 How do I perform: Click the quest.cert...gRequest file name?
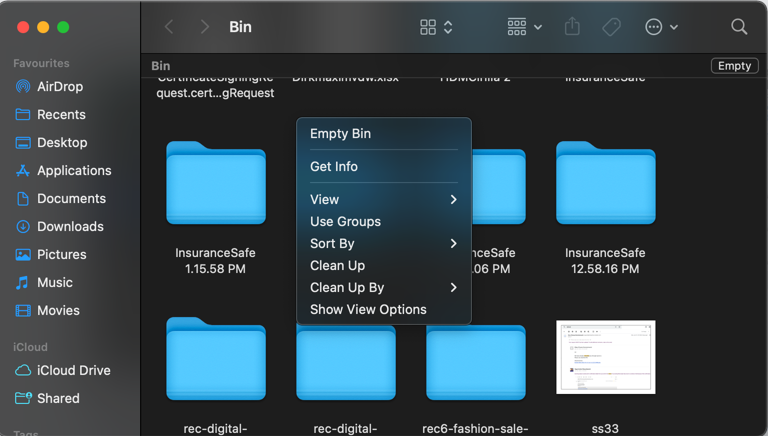point(215,93)
